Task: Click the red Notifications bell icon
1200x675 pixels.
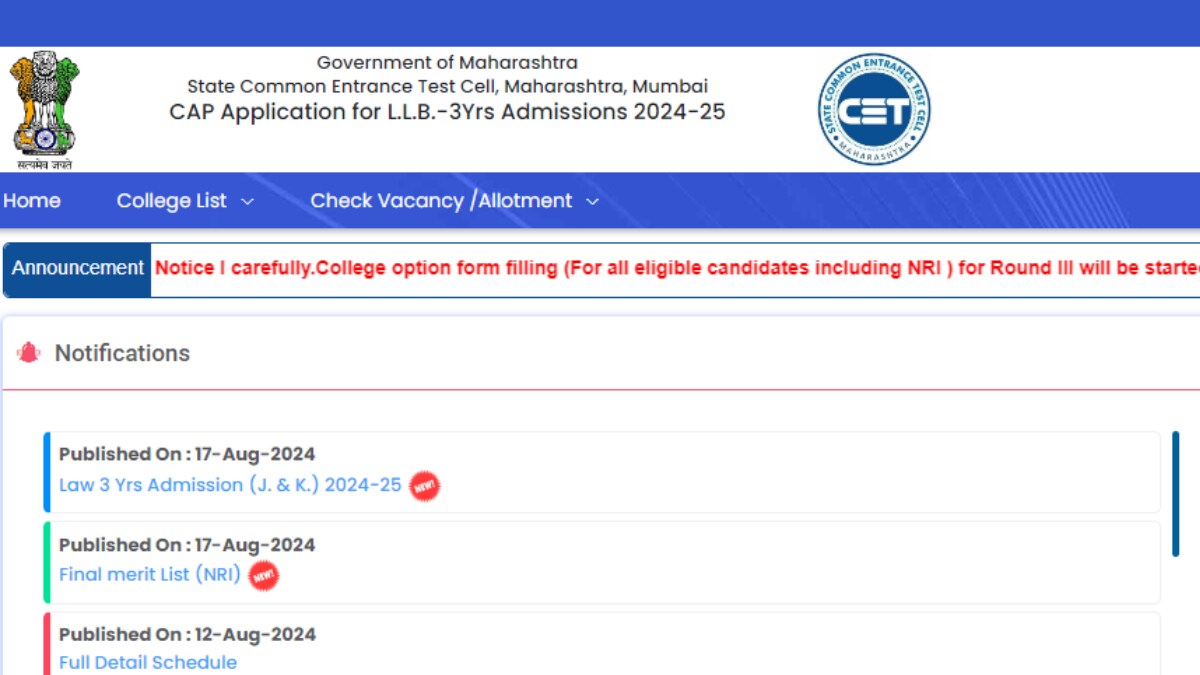Action: (x=29, y=353)
